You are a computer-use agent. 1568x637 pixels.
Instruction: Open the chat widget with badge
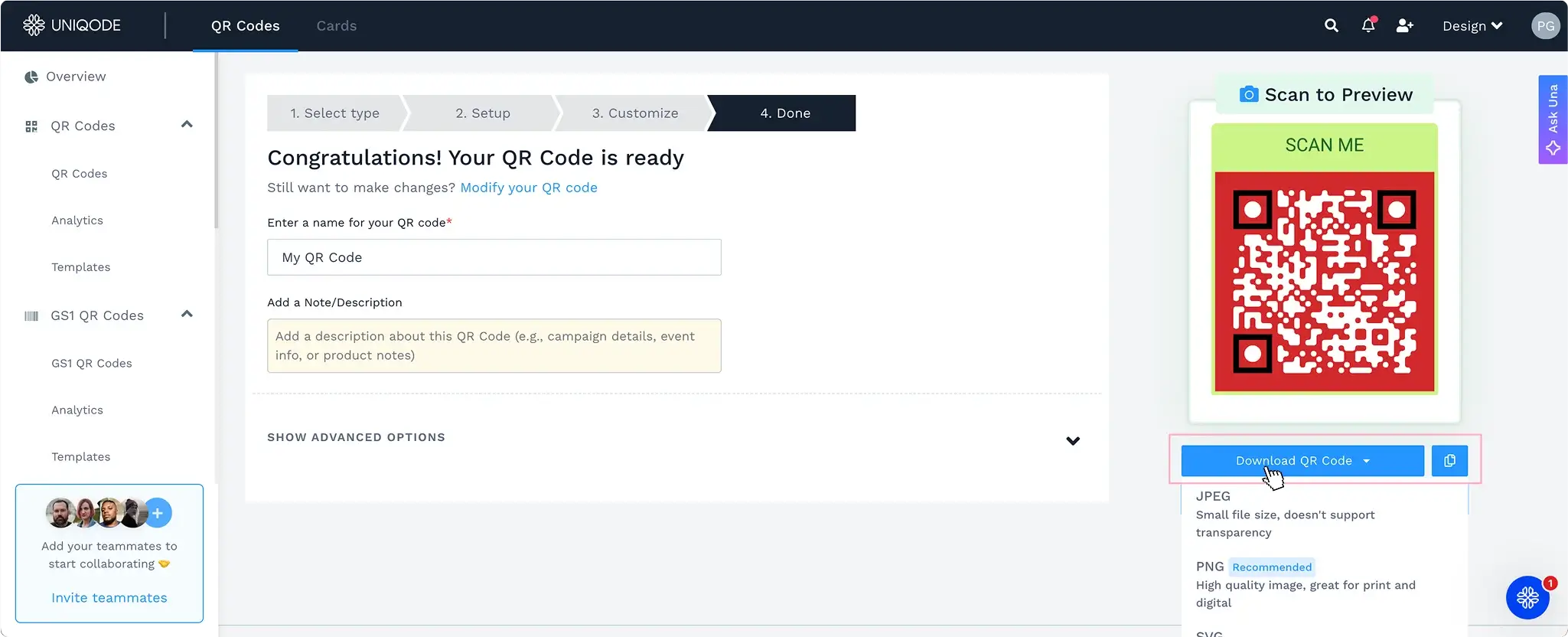[1528, 597]
